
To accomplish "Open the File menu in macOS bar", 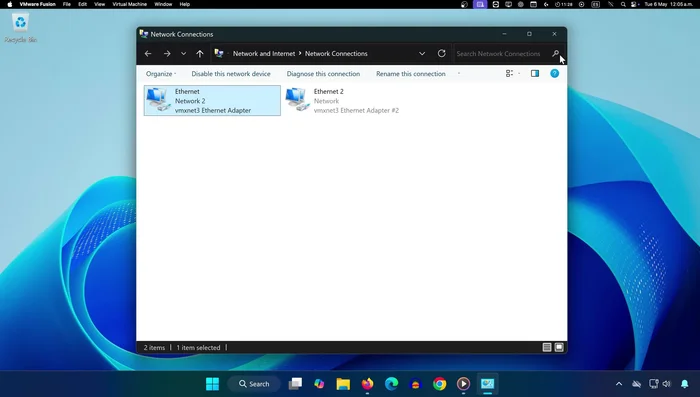I will click(67, 4).
